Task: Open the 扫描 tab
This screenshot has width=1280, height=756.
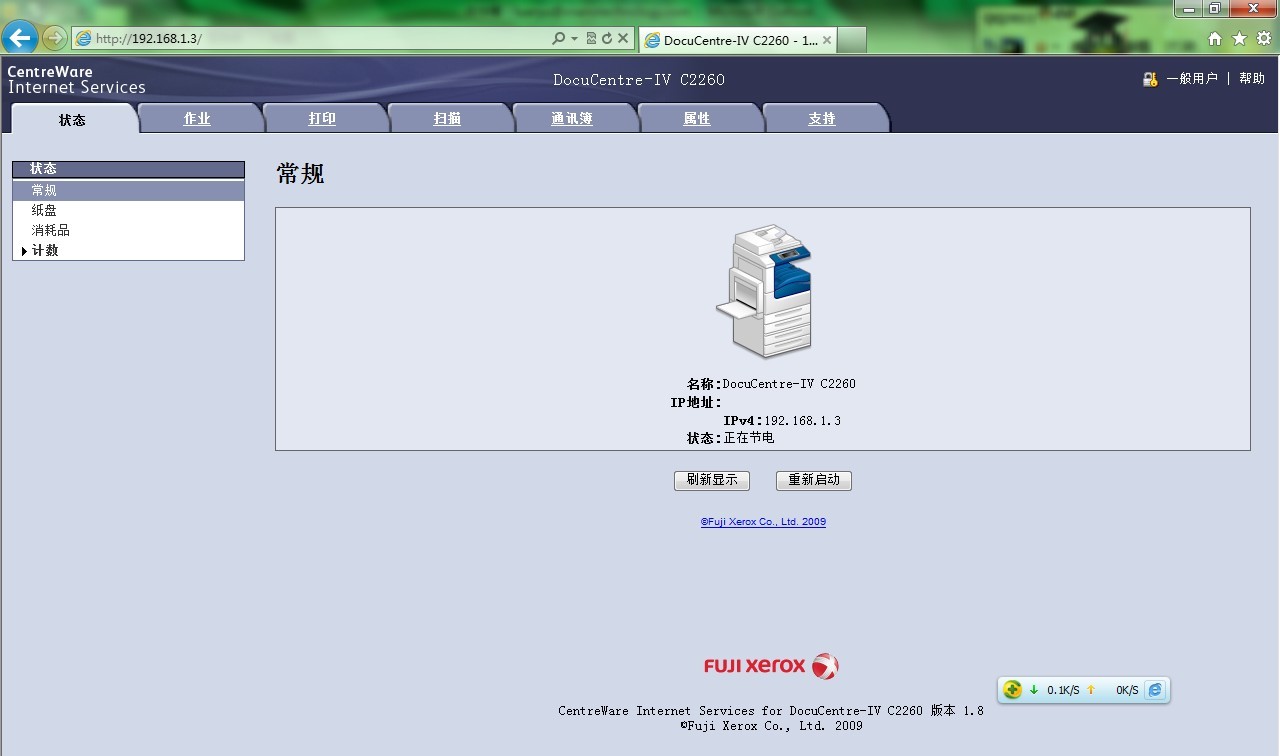Action: pyautogui.click(x=447, y=118)
